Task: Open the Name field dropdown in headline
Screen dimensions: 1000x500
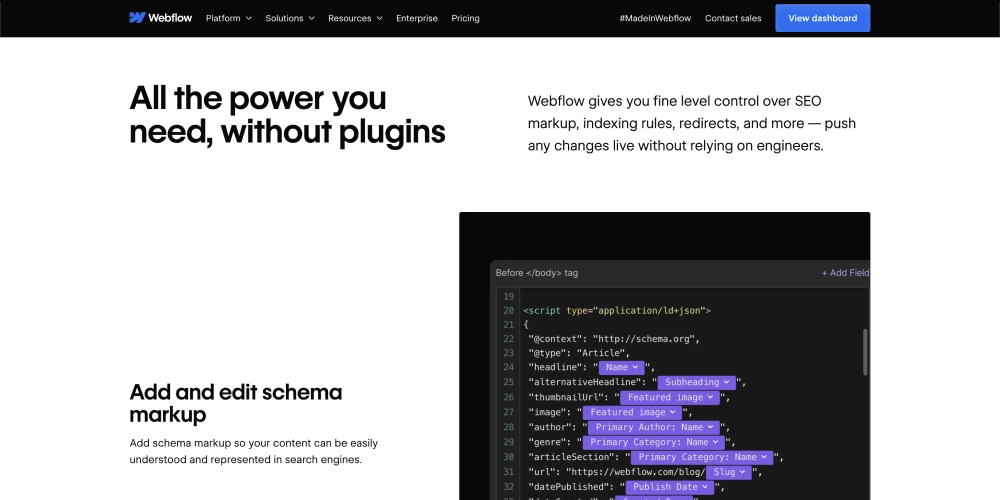Action: [621, 367]
